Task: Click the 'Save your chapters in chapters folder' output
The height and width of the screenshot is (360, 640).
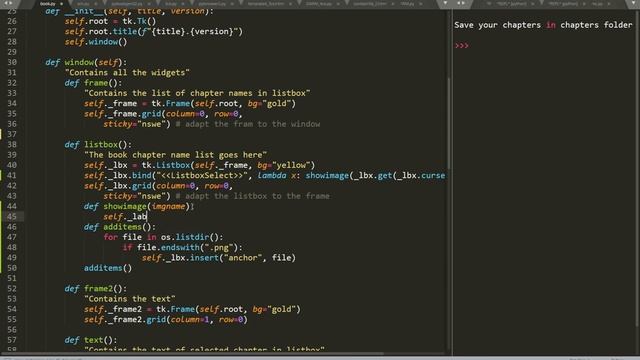Action: 543,25
